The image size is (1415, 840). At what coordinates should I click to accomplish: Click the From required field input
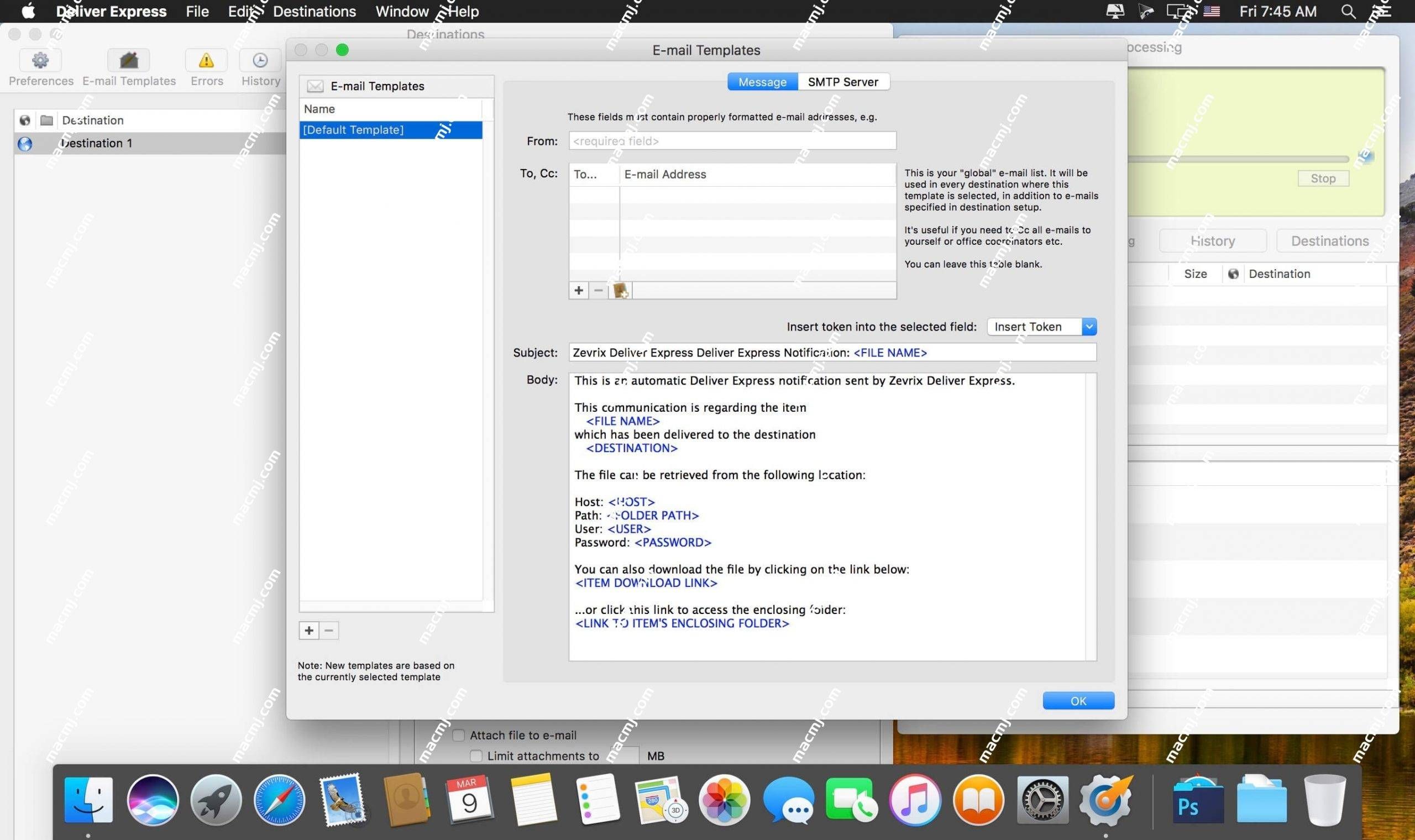click(x=731, y=140)
